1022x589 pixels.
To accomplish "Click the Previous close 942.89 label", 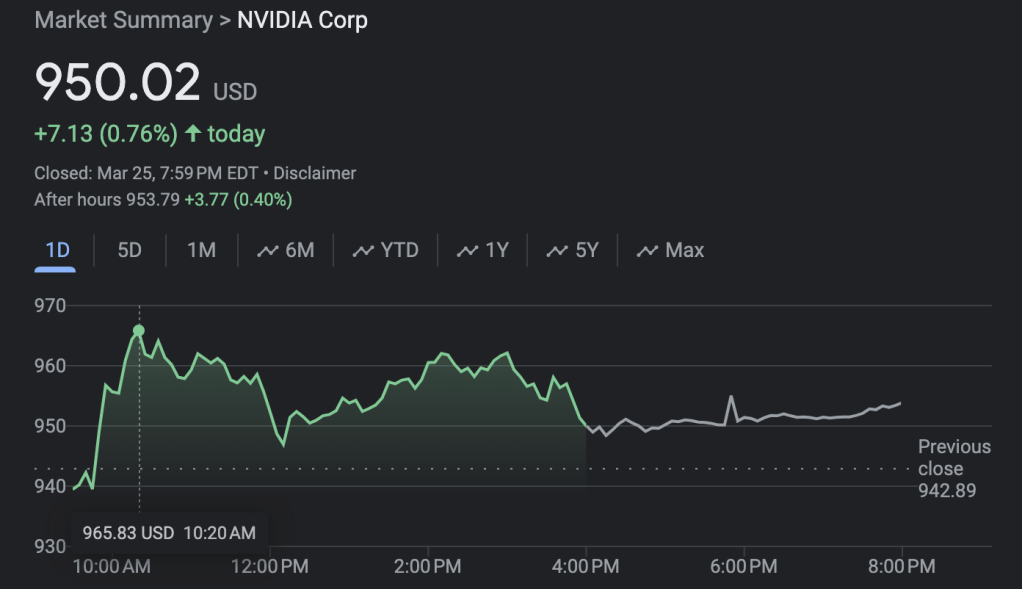I will tap(953, 468).
